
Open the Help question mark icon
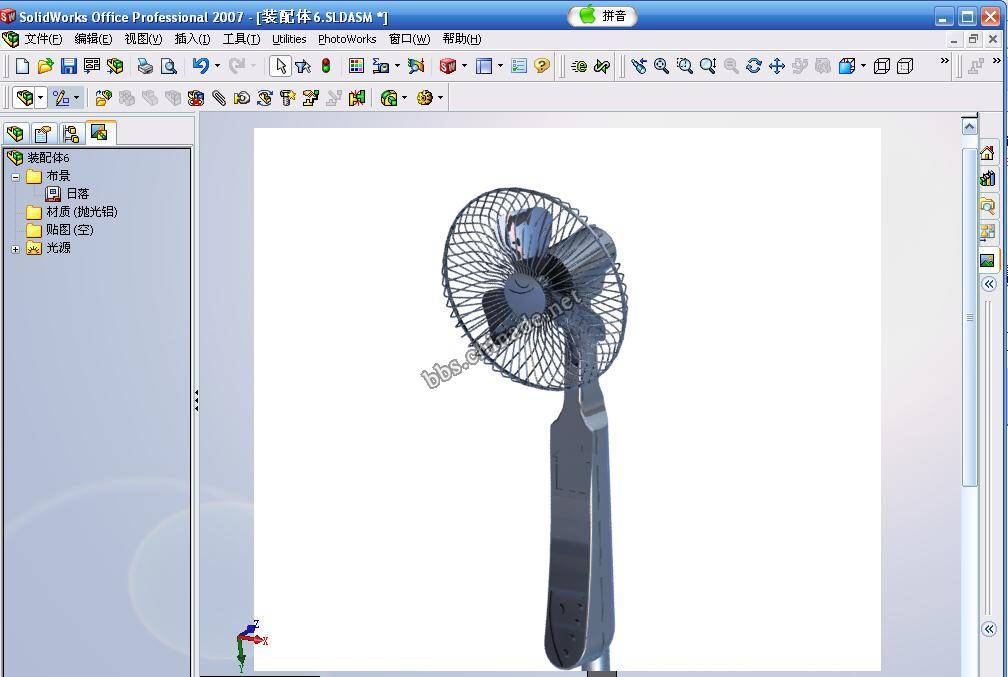tap(542, 66)
